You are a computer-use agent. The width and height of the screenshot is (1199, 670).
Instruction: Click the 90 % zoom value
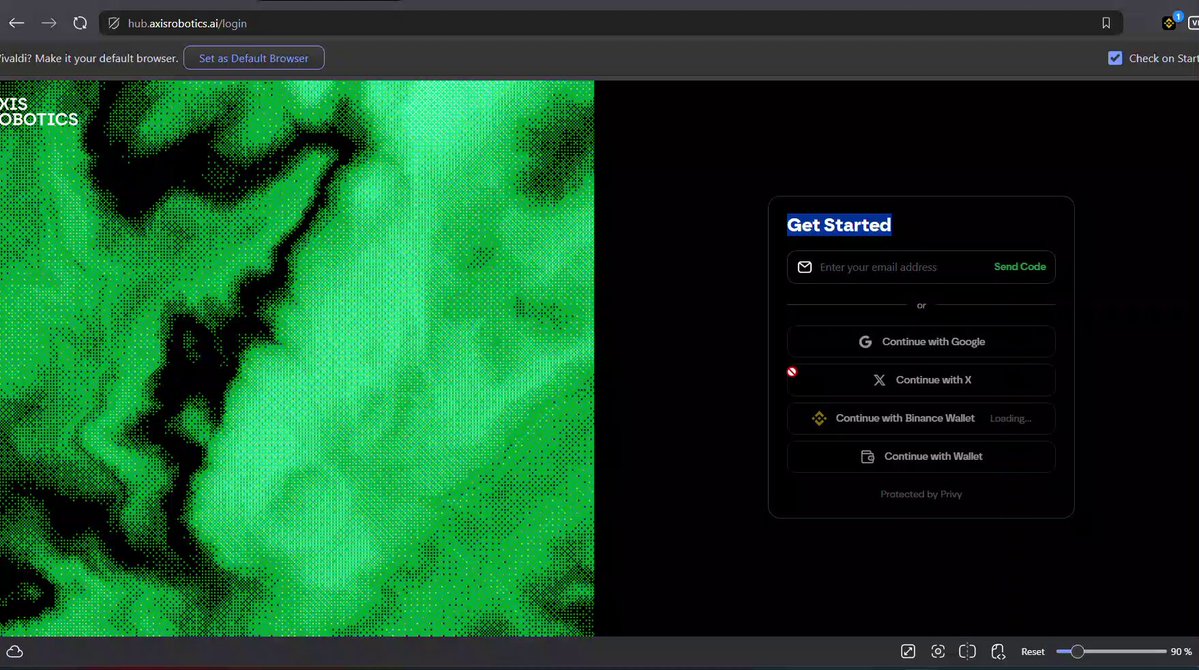[1181, 652]
